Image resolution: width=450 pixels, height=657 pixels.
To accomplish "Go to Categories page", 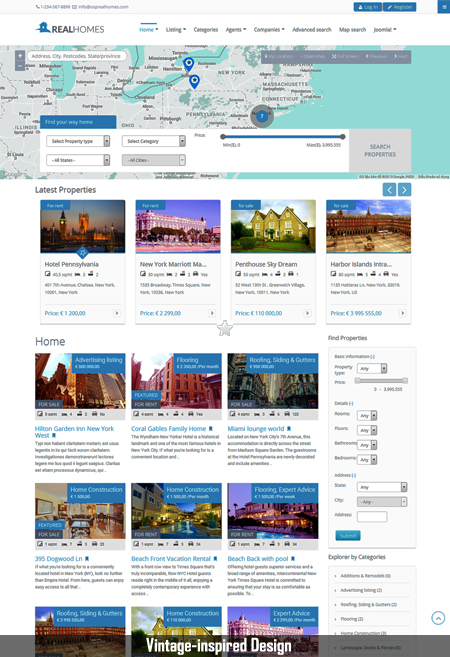I will tap(206, 29).
